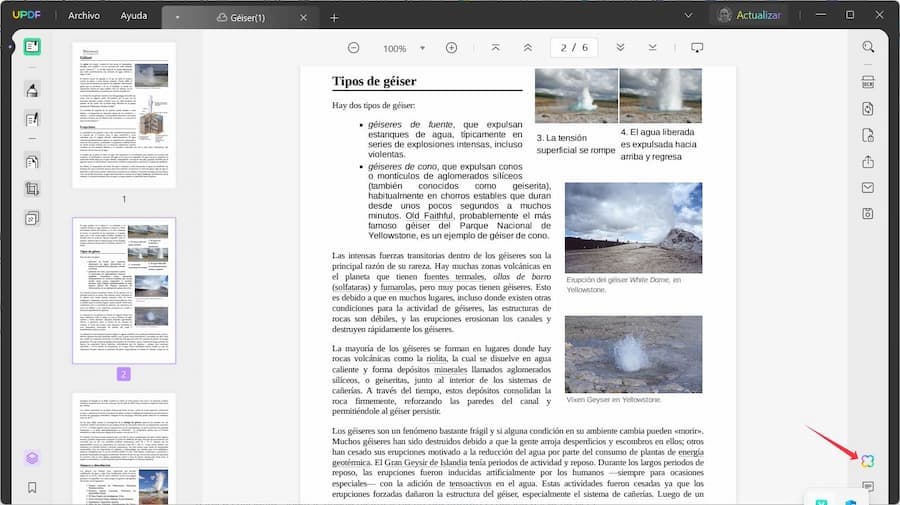Click the 'Tipos de géiser' heading
The image size is (900, 505).
(374, 81)
